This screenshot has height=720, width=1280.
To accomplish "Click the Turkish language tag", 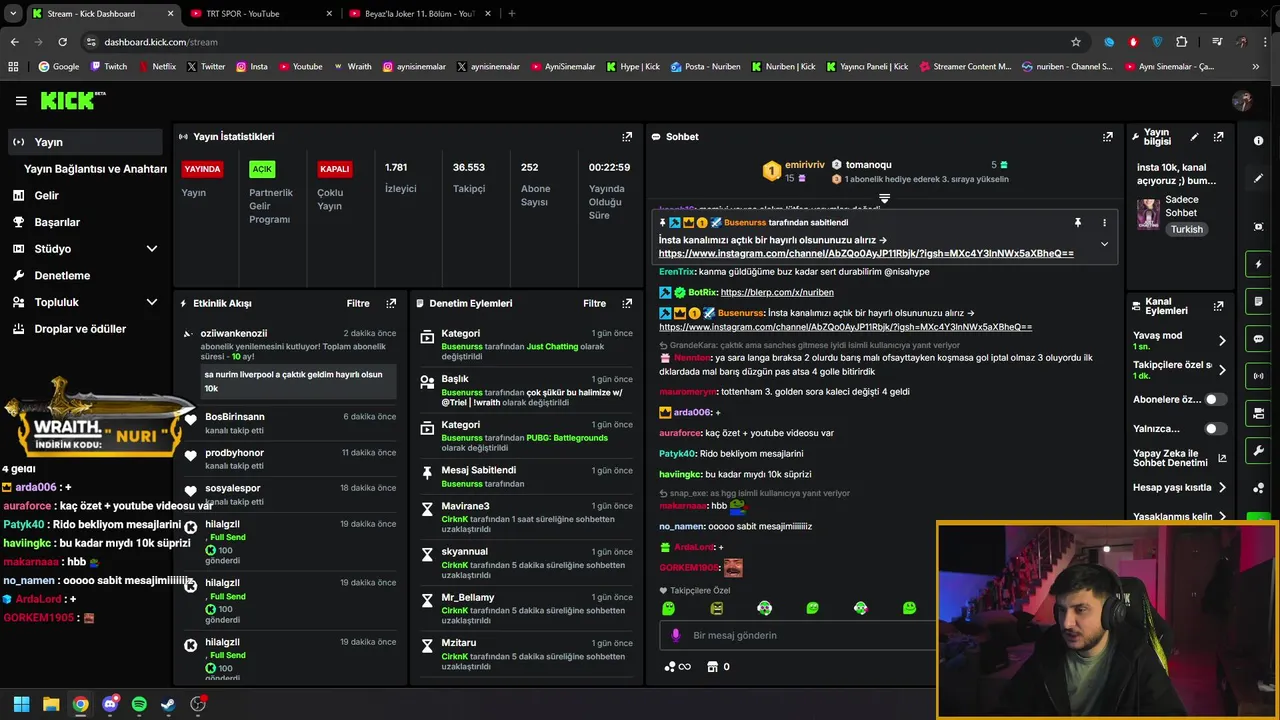I will coord(1187,229).
